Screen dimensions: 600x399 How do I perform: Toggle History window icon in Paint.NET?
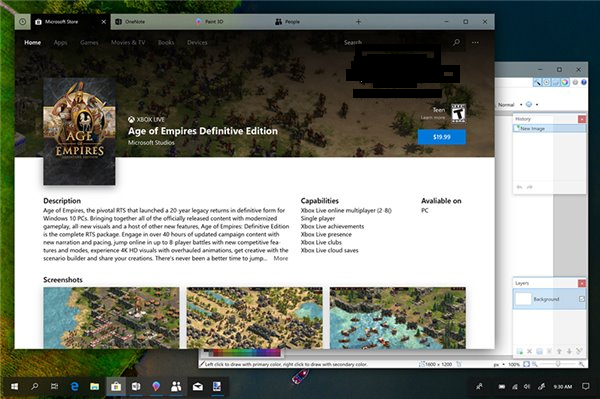coord(546,82)
